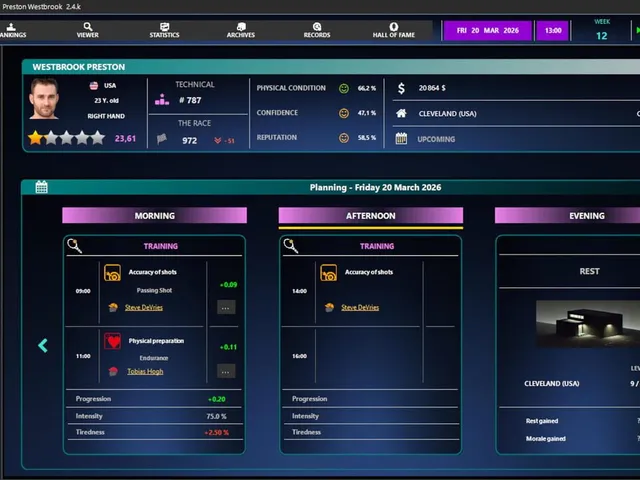Image resolution: width=640 pixels, height=480 pixels.
Task: Click the Rest gained label
Action: click(542, 421)
